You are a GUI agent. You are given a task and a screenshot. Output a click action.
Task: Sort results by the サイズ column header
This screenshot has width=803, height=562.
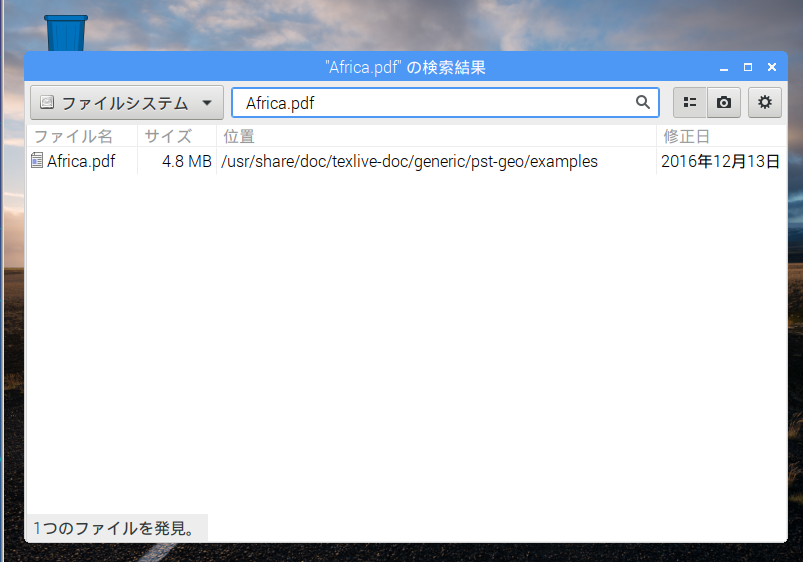(168, 137)
